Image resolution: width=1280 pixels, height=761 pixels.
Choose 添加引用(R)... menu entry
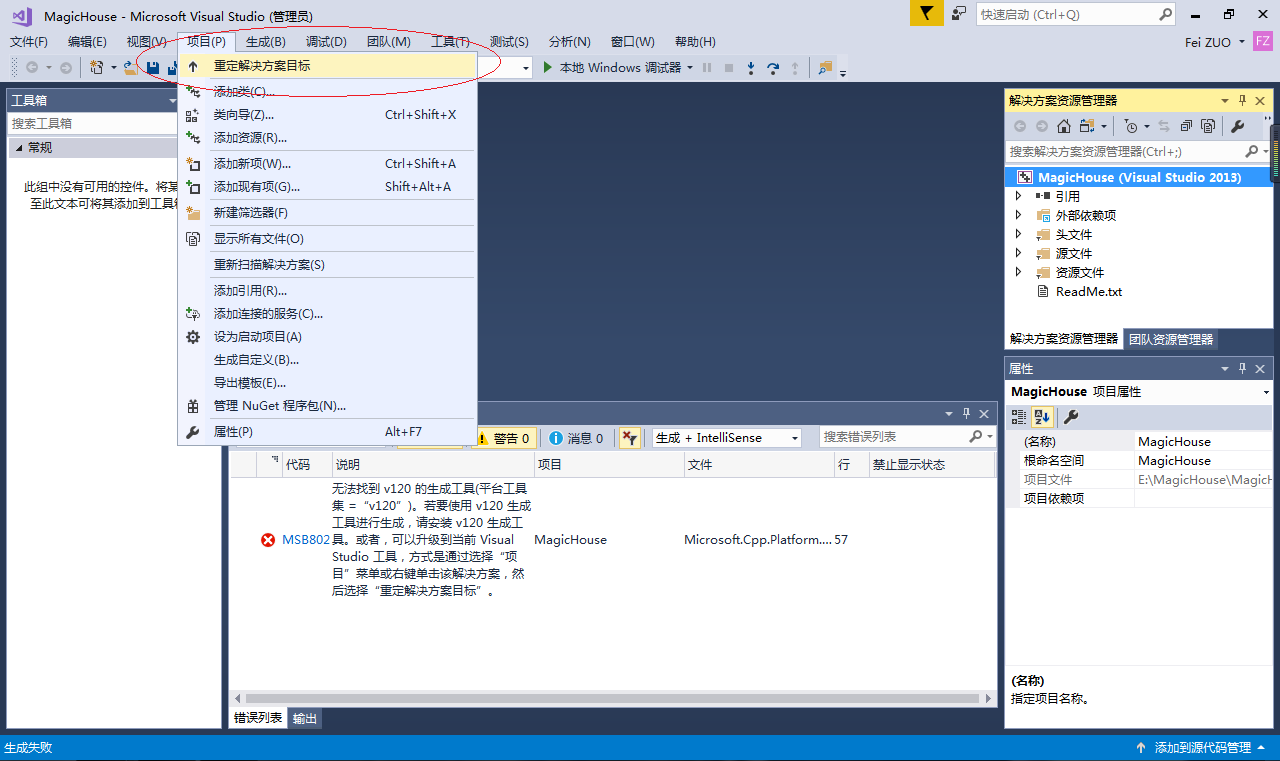[327, 291]
